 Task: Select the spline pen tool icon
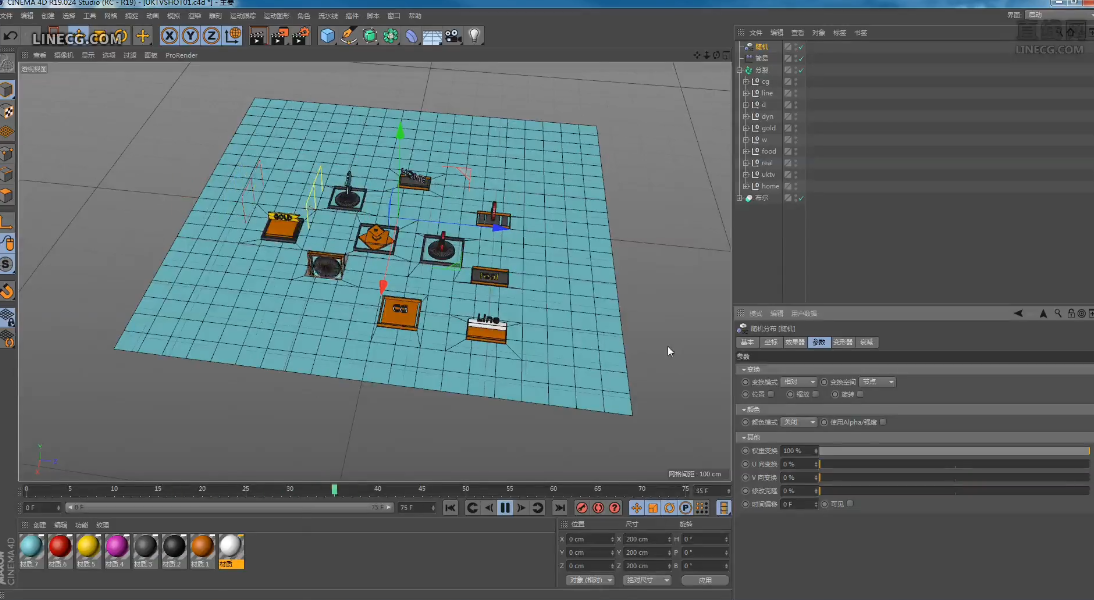[348, 36]
